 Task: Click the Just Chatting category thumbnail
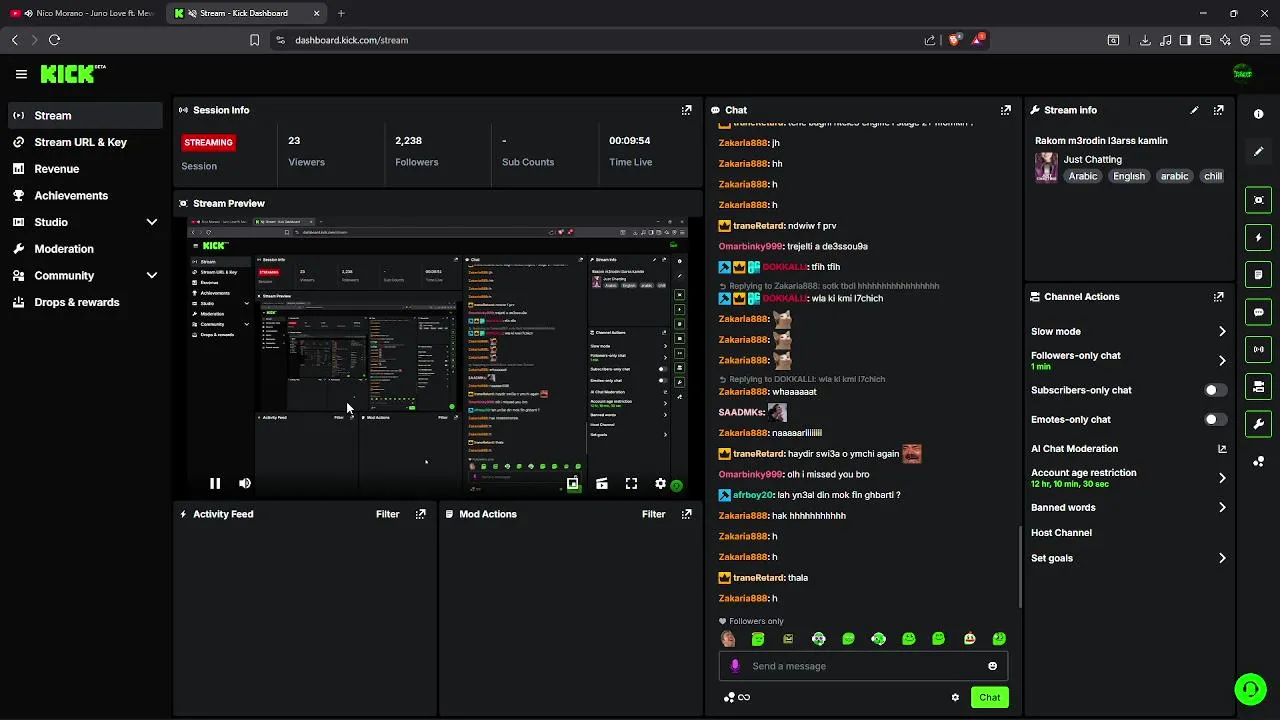click(x=1046, y=167)
